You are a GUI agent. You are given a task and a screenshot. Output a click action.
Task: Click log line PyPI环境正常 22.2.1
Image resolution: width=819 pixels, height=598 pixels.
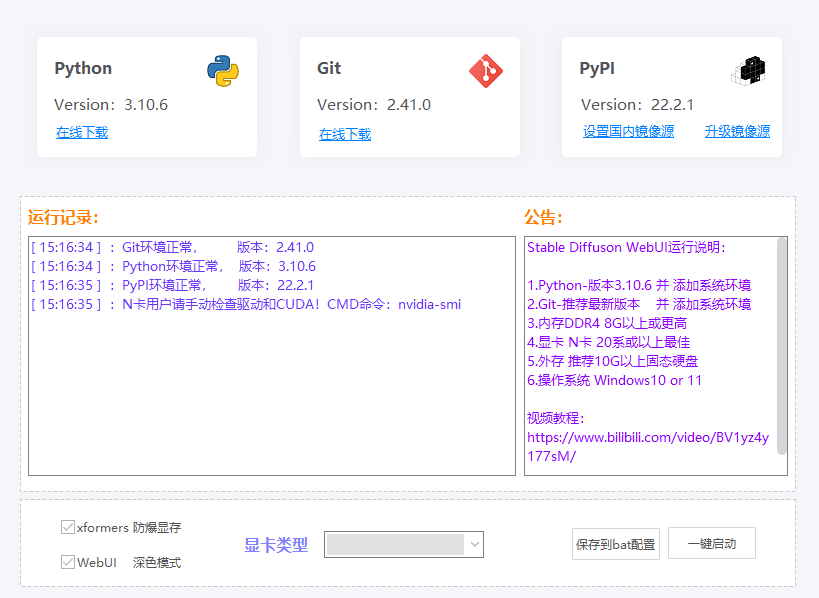(x=172, y=285)
